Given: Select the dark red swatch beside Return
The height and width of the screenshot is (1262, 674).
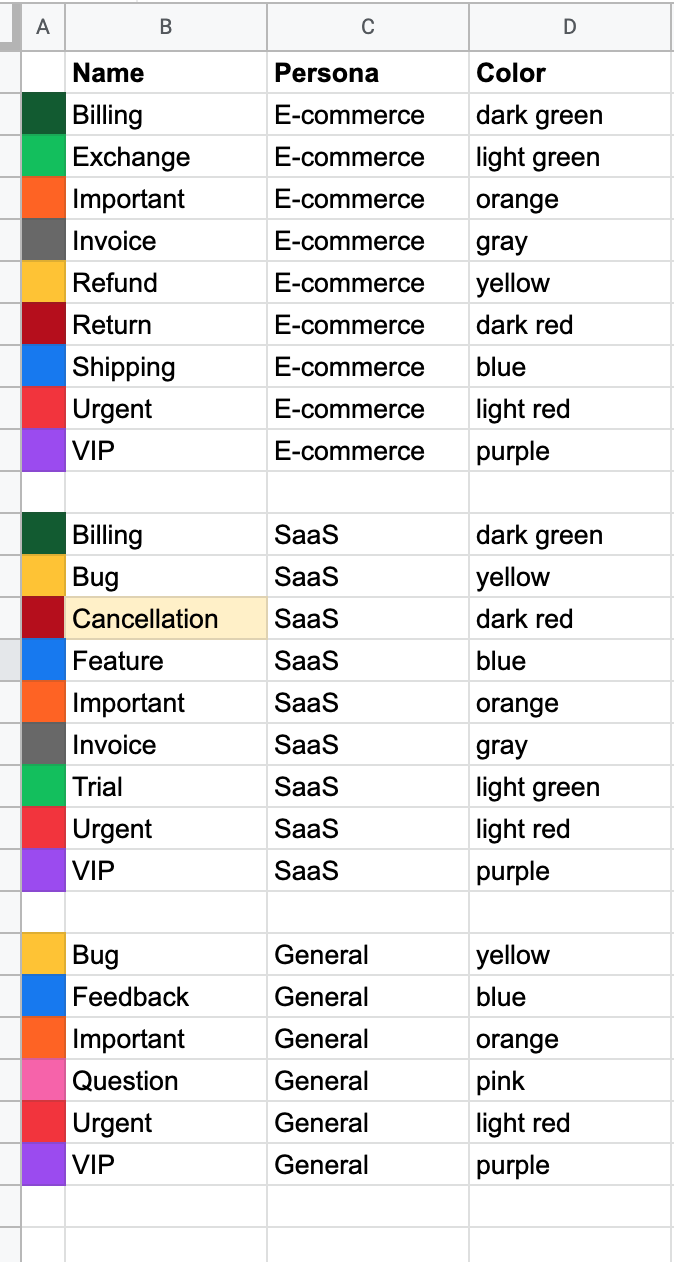Looking at the screenshot, I should coord(43,325).
